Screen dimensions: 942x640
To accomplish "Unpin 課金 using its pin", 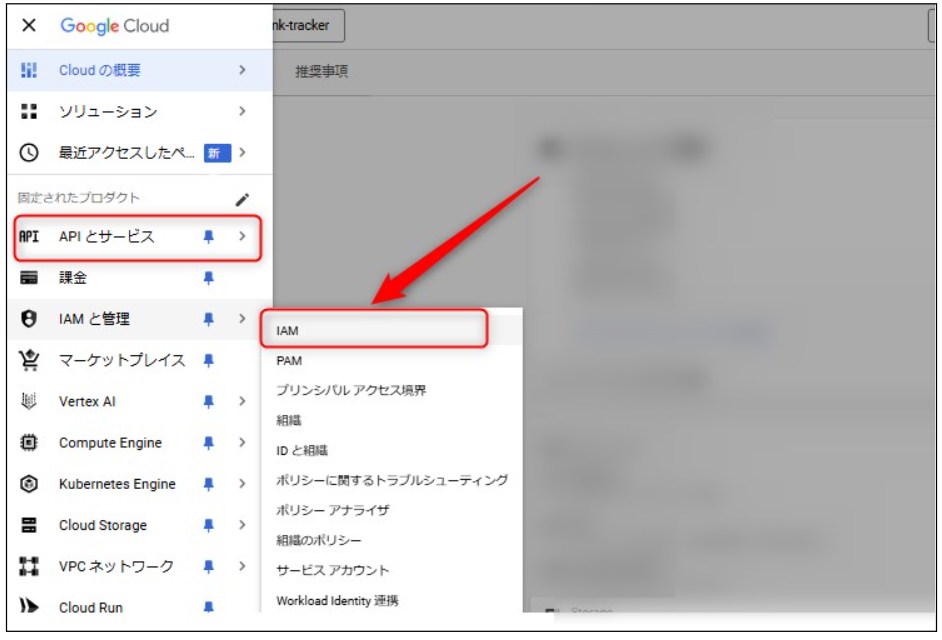I will 208,278.
